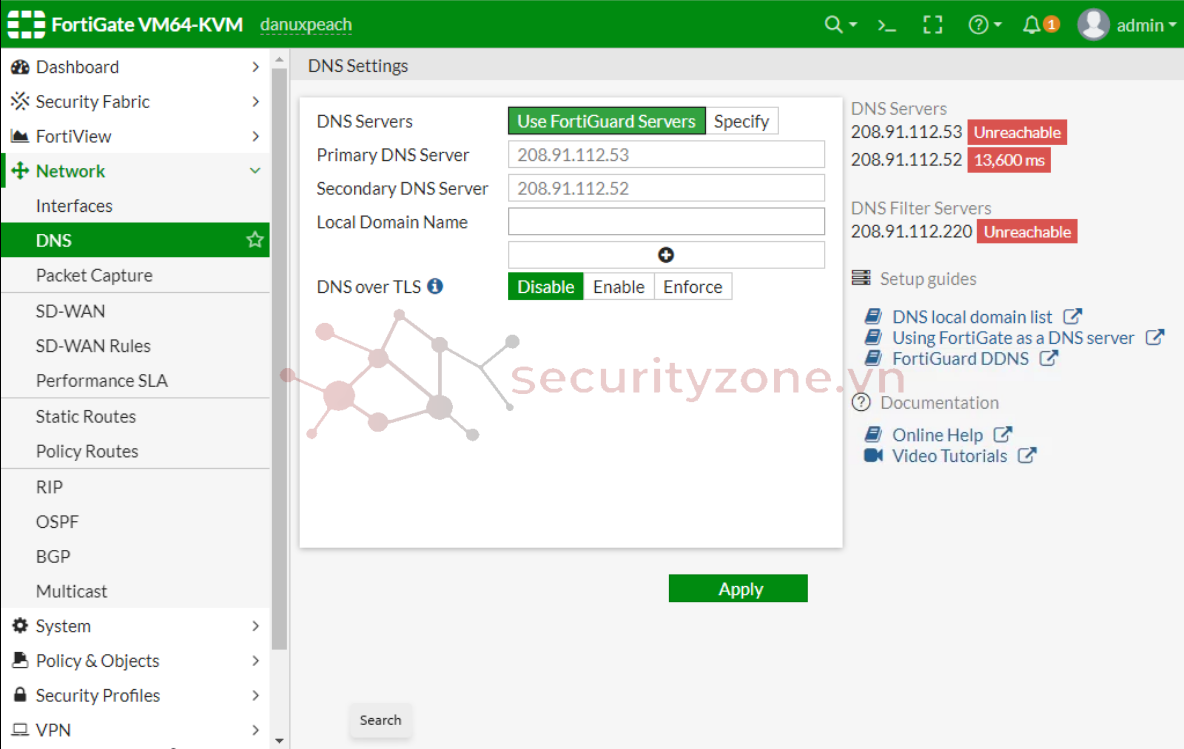
Task: Click external link icon beside Using FortiGate as a DNS server
Action: (1155, 338)
